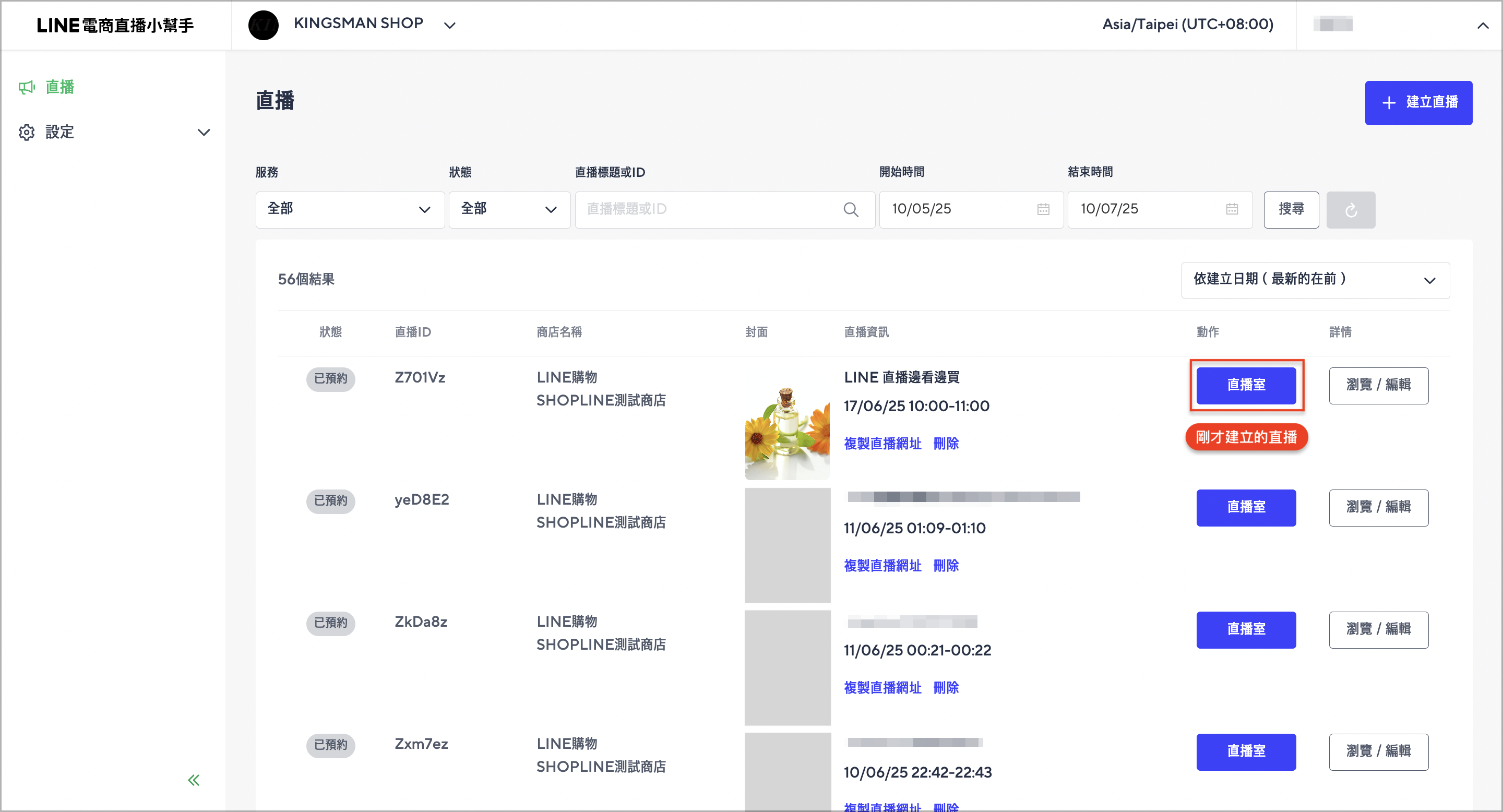Viewport: 1503px width, 812px height.
Task: Click the time 11/06/25 01:09-01:10
Action: [914, 529]
